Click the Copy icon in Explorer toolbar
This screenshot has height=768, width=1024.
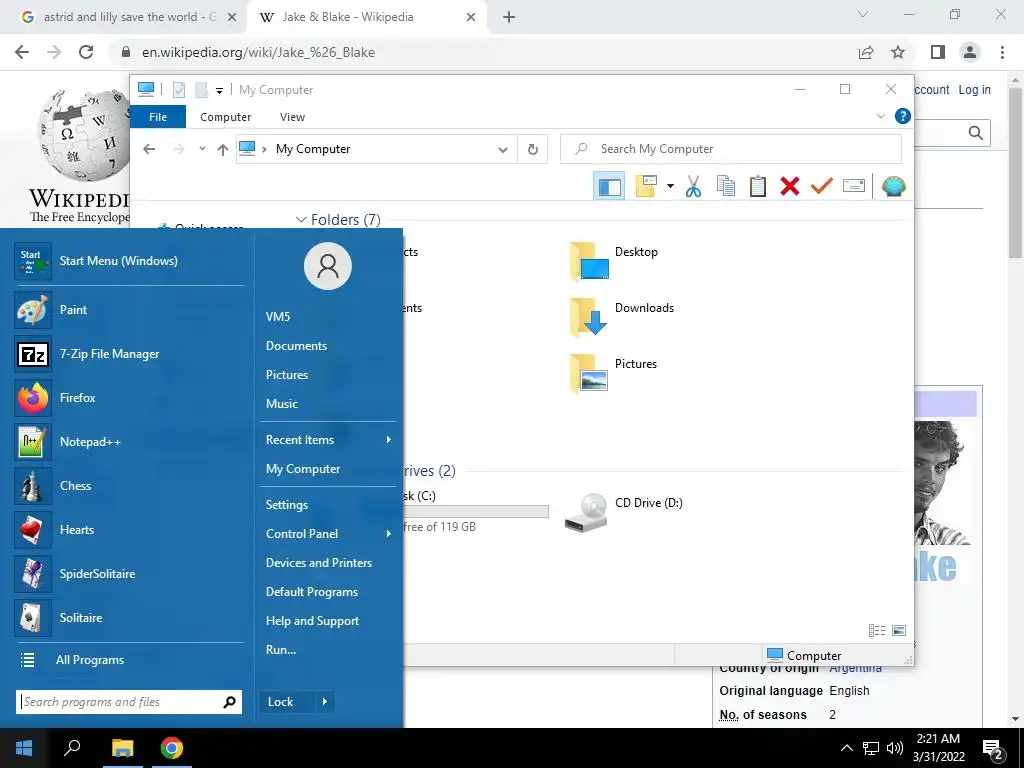[x=726, y=186]
